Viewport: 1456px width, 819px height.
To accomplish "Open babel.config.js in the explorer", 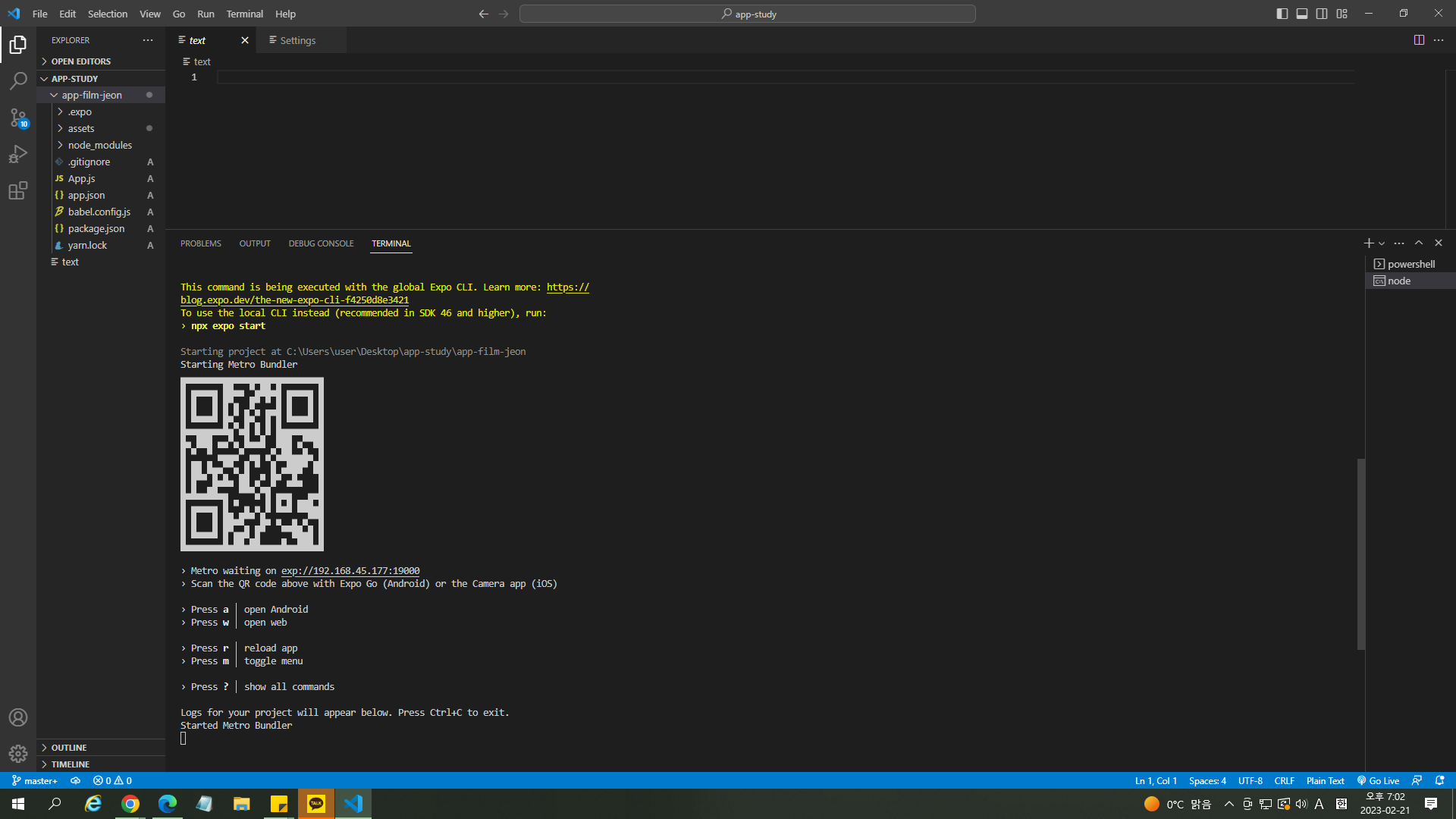I will pos(101,212).
